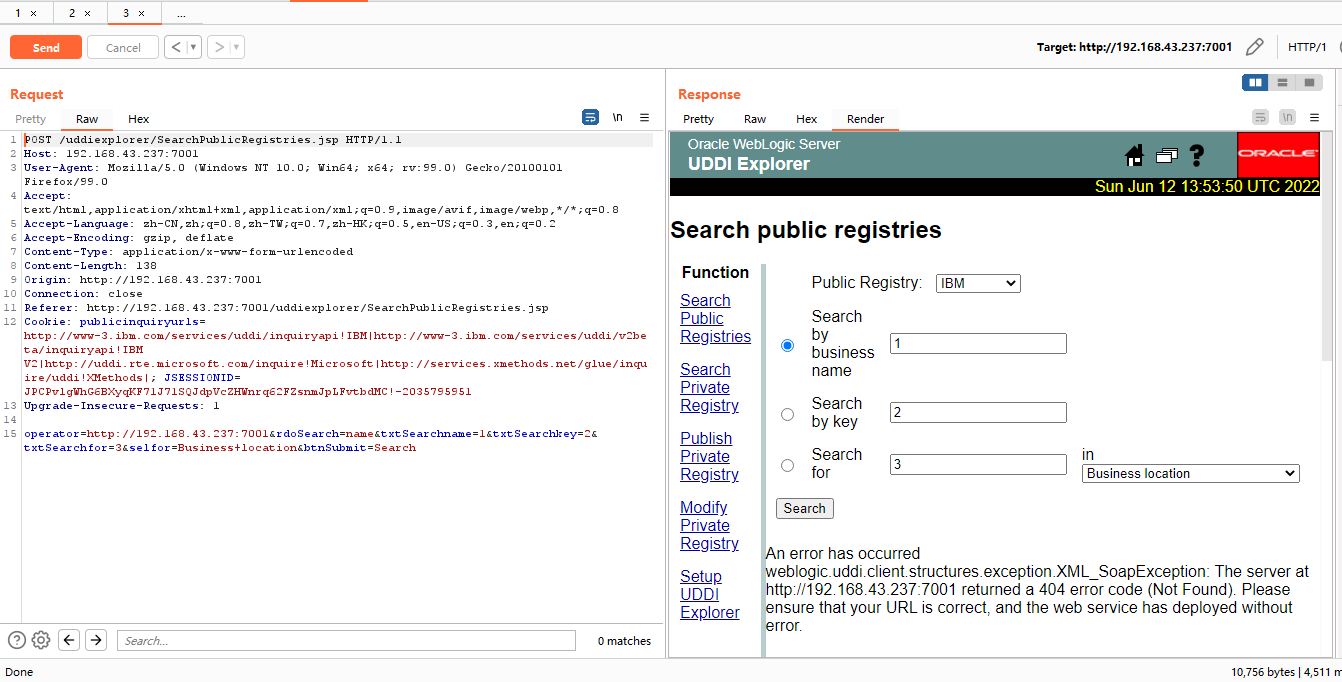The width and height of the screenshot is (1342, 682).
Task: Close Repeater tab 1
Action: click(33, 13)
